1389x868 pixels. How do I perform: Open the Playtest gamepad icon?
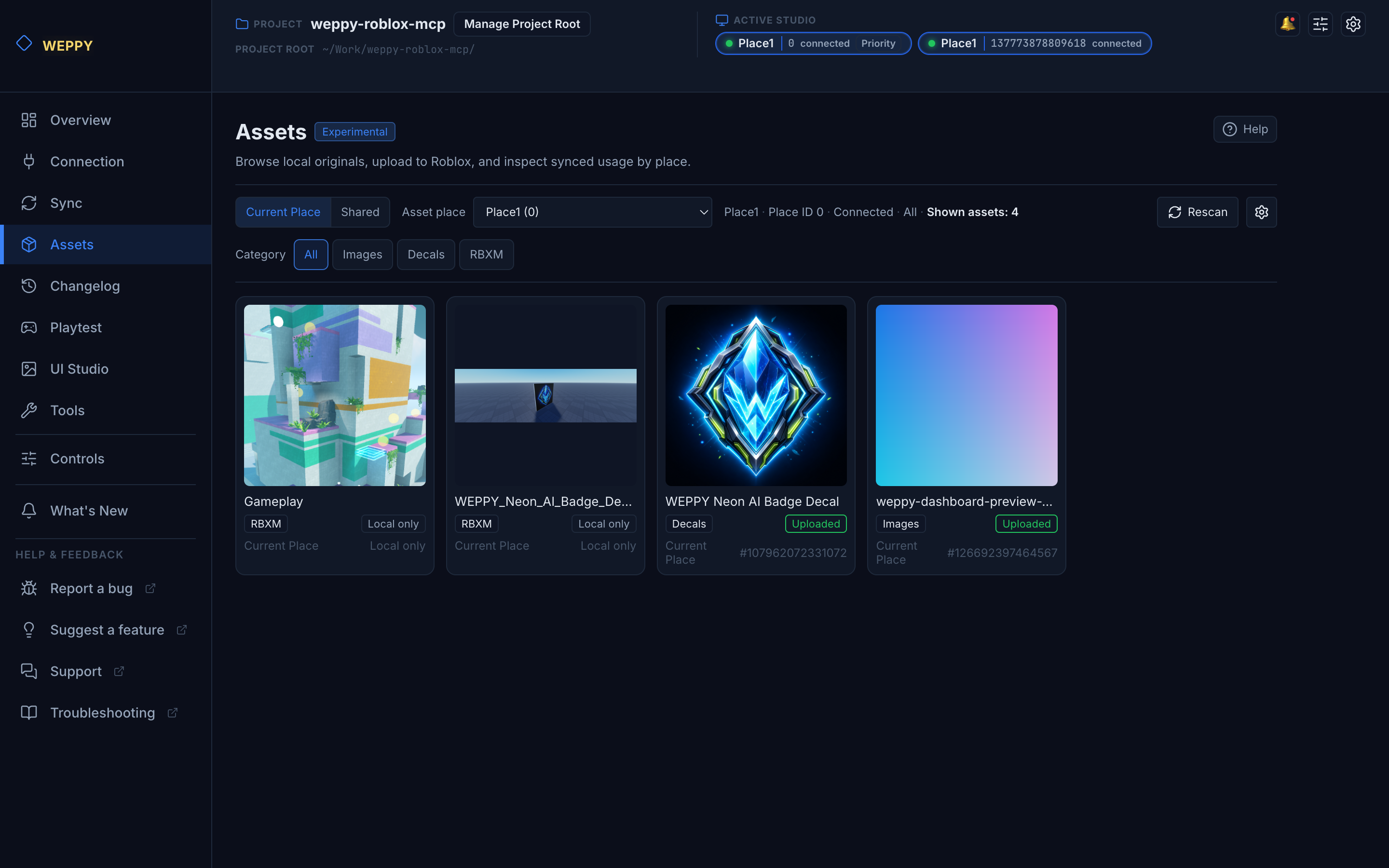(29, 327)
